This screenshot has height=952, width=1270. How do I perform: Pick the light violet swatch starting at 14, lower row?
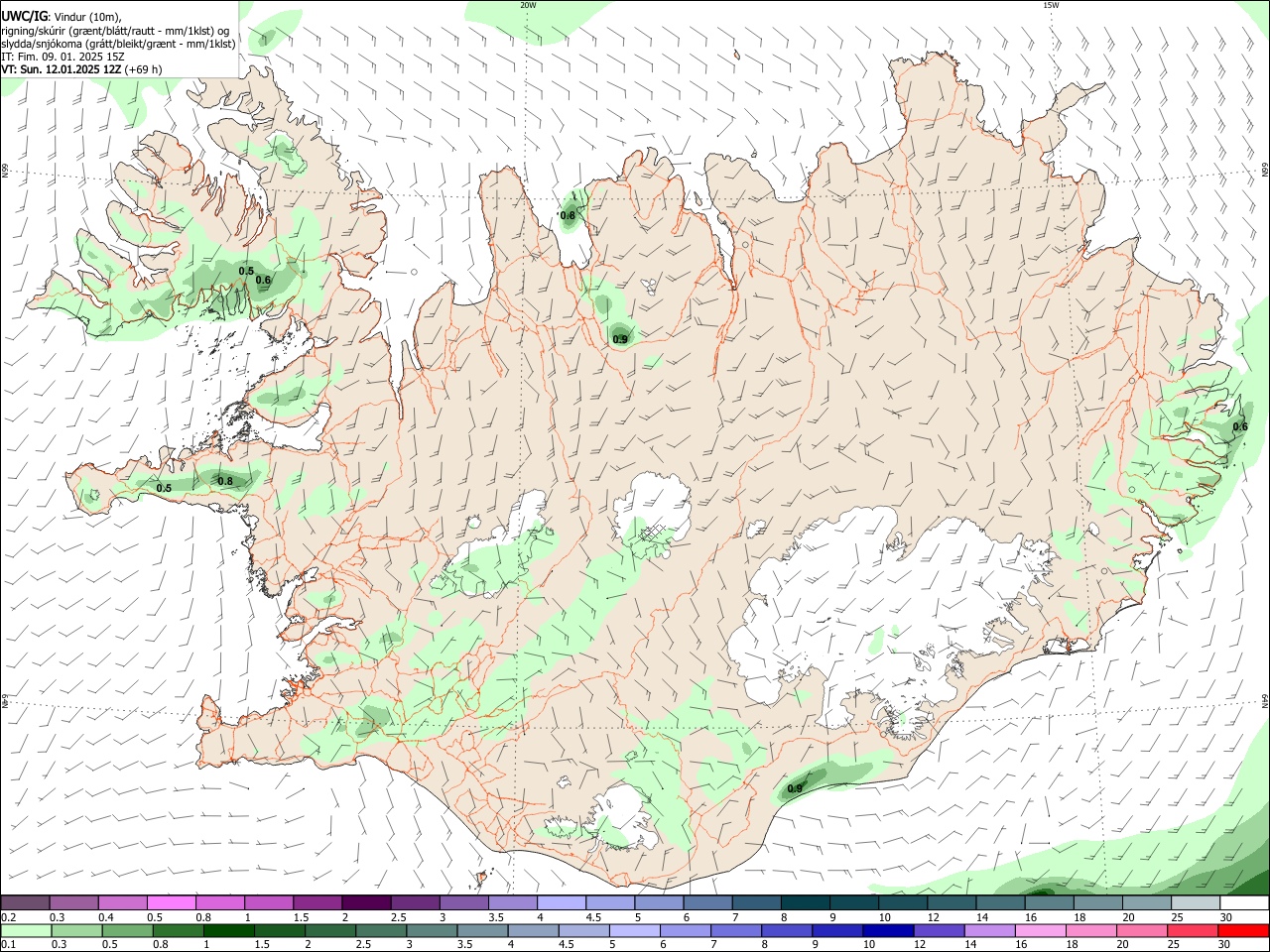[989, 931]
